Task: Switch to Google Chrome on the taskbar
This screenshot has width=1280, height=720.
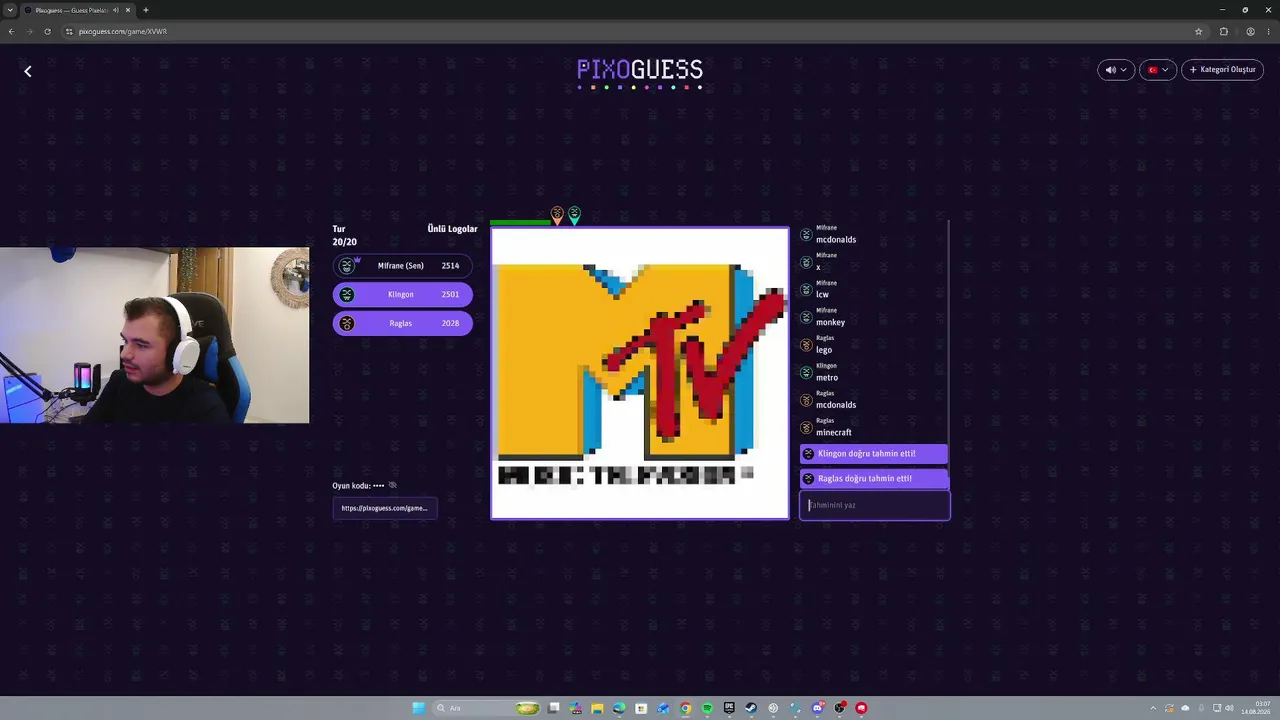Action: pyautogui.click(x=685, y=708)
